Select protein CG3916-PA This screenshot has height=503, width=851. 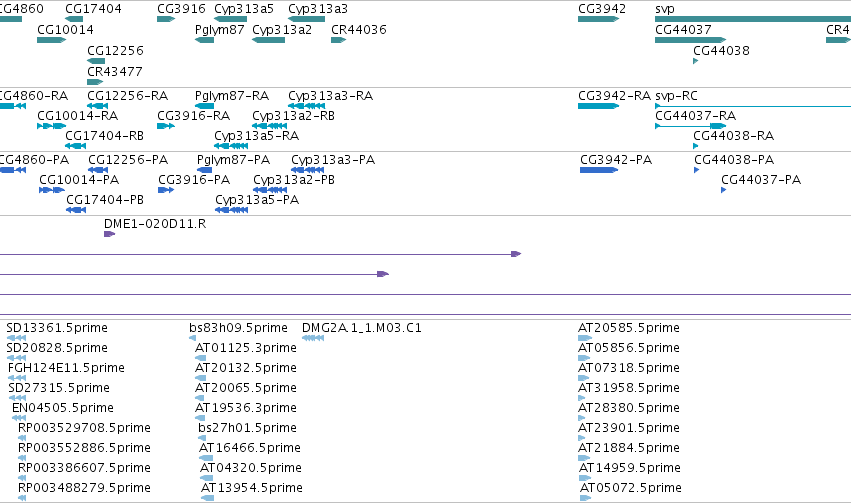click(x=166, y=190)
